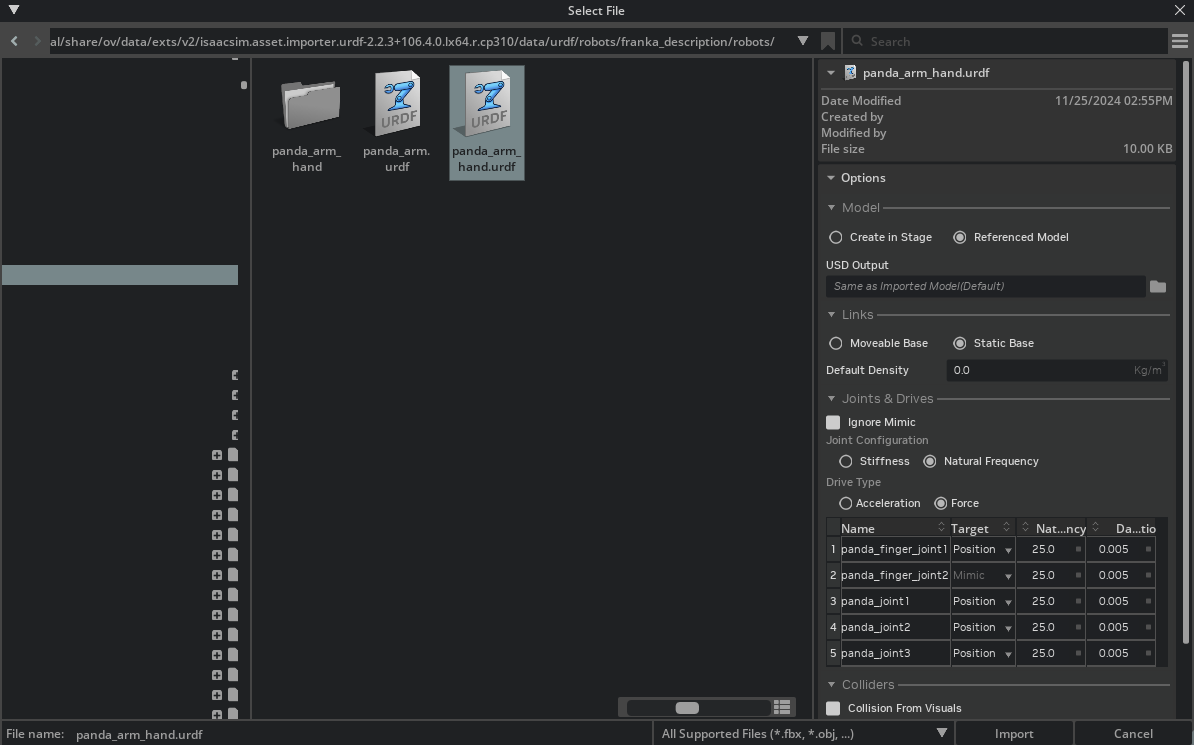This screenshot has height=745, width=1194.
Task: Click the USD Output browse folder icon
Action: (1158, 286)
